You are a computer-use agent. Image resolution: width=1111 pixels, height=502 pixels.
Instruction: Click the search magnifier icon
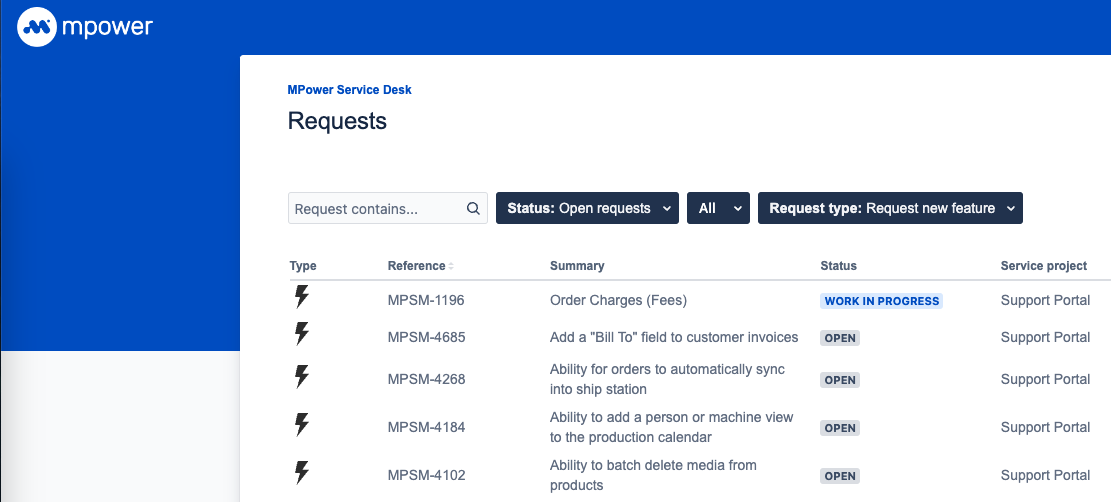tap(473, 208)
